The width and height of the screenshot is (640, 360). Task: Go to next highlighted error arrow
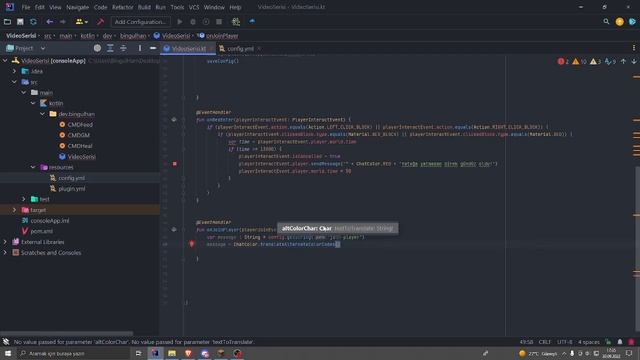(x=634, y=62)
